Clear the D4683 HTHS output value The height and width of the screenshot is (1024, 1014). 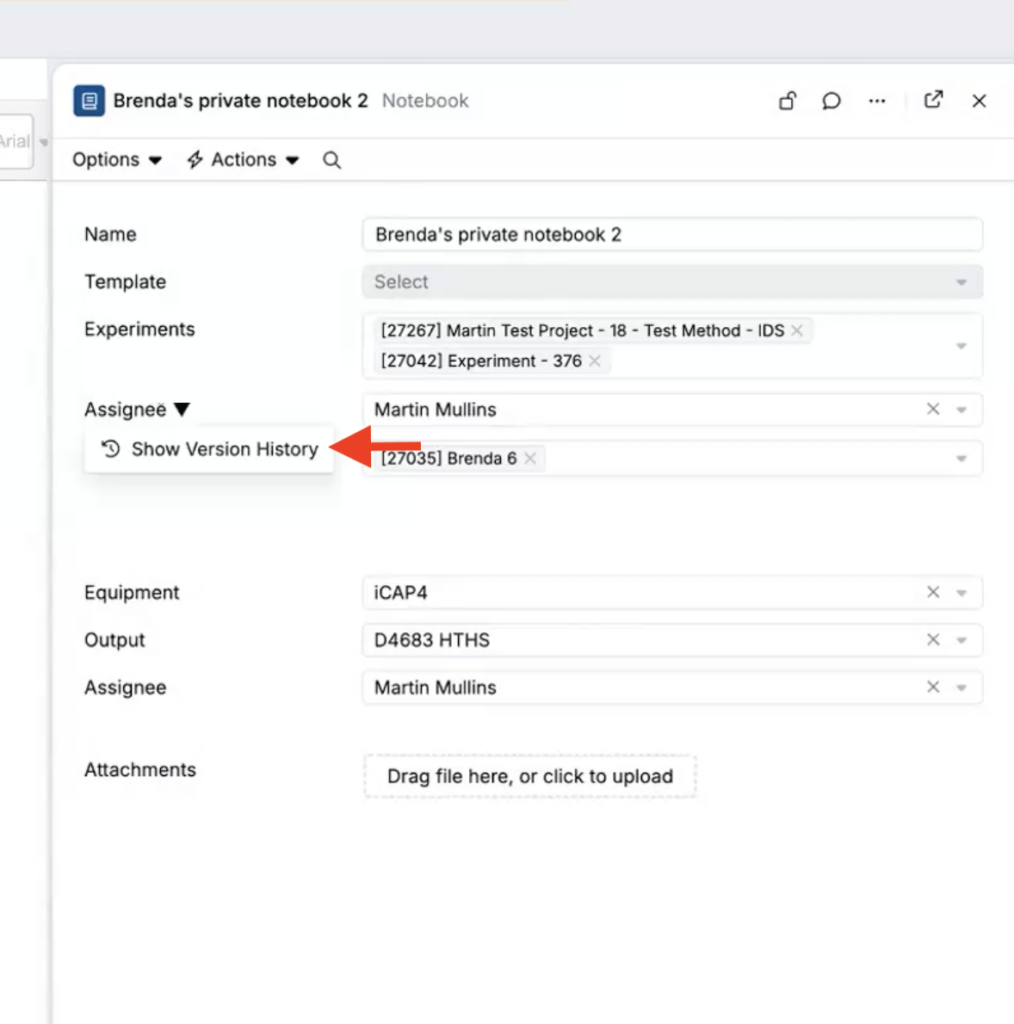tap(933, 640)
